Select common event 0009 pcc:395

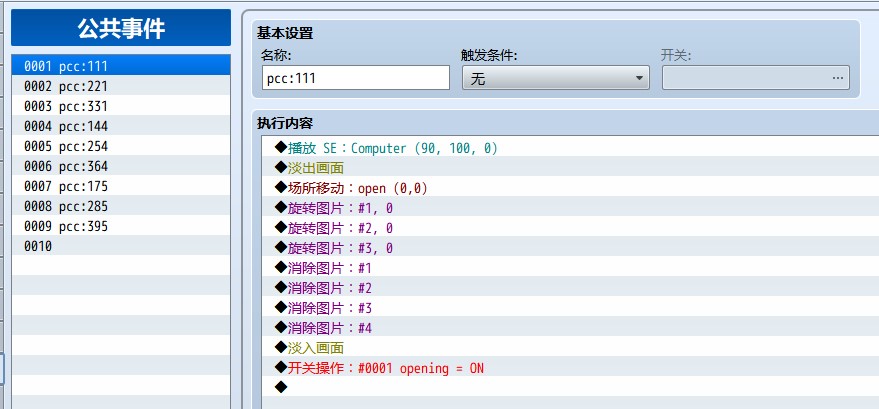(x=121, y=226)
